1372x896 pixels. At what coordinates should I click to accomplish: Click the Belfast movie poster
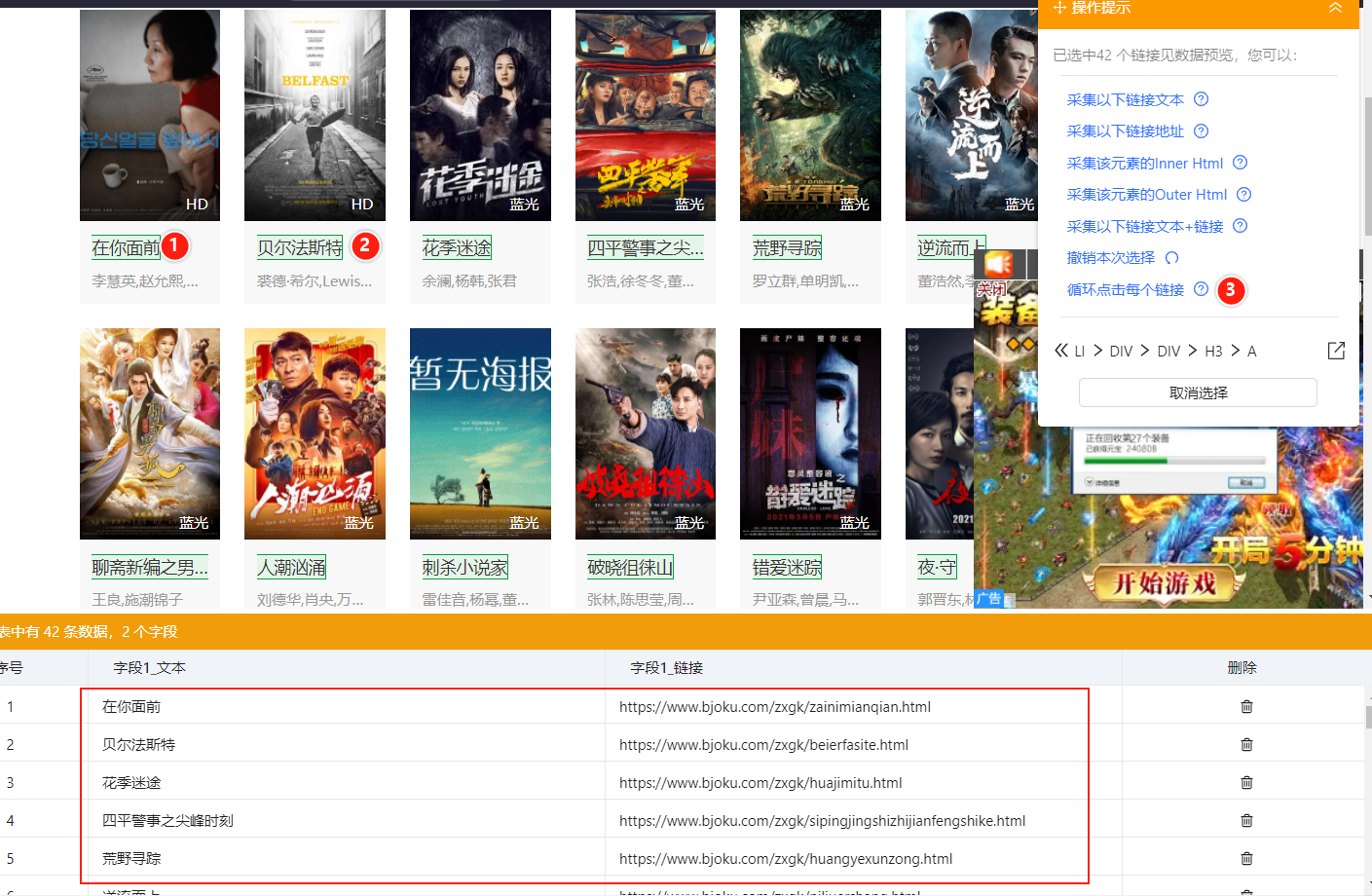(x=315, y=115)
